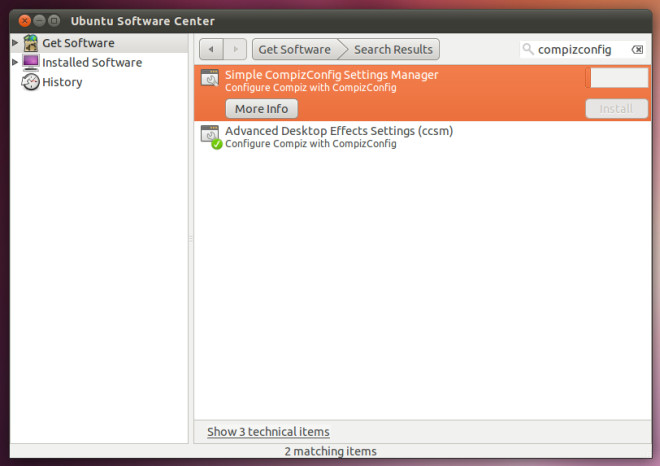Go forward with the right arrow button
This screenshot has width=660, height=466.
point(235,49)
